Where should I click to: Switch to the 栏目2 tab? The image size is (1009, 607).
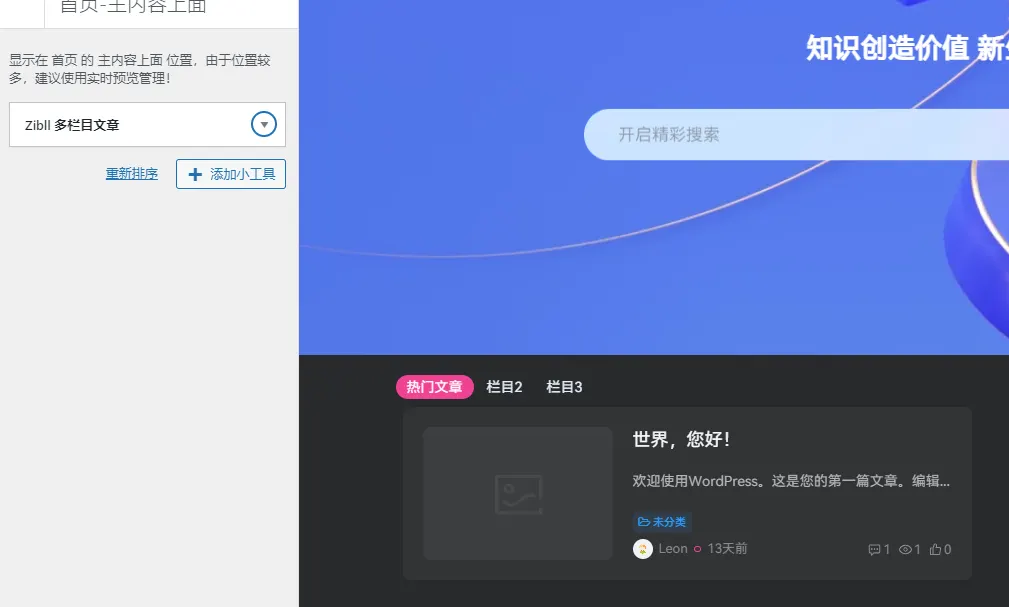504,387
